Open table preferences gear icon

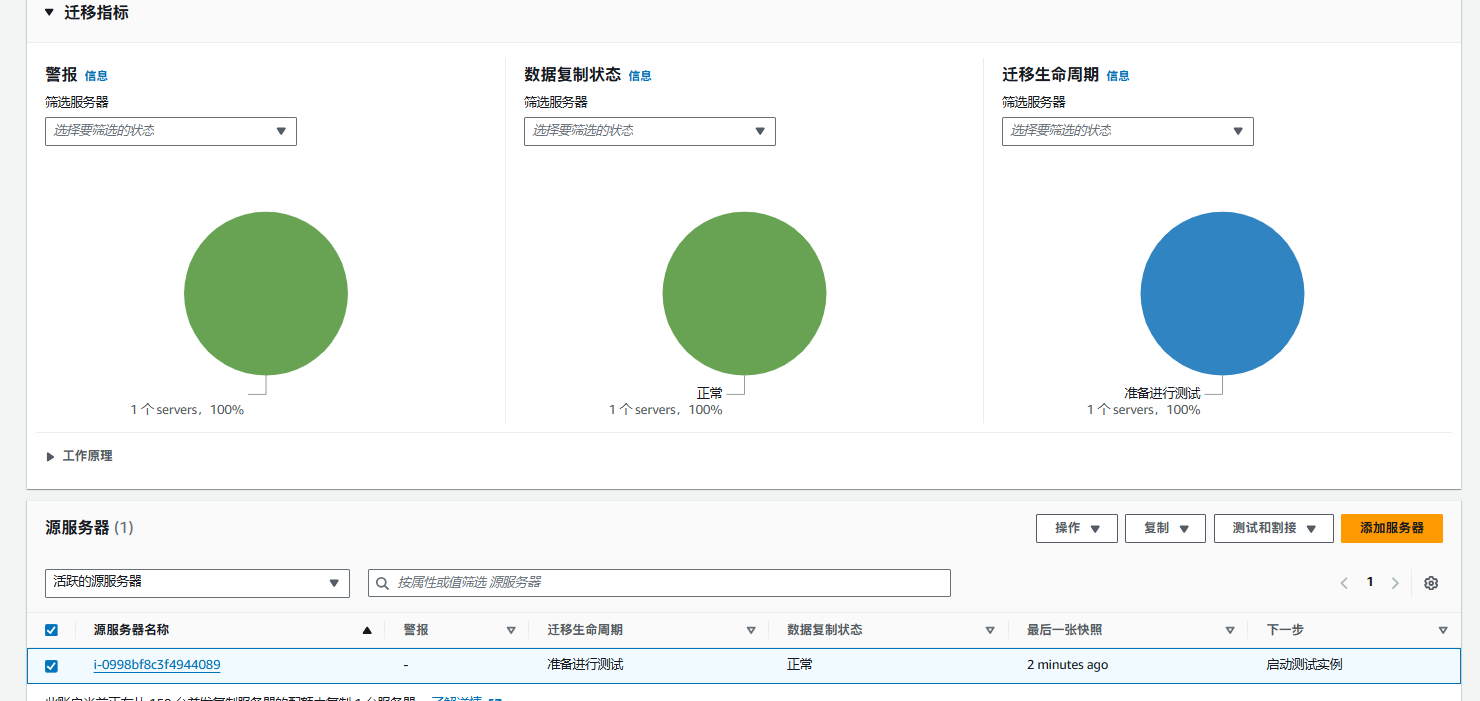coord(1431,583)
